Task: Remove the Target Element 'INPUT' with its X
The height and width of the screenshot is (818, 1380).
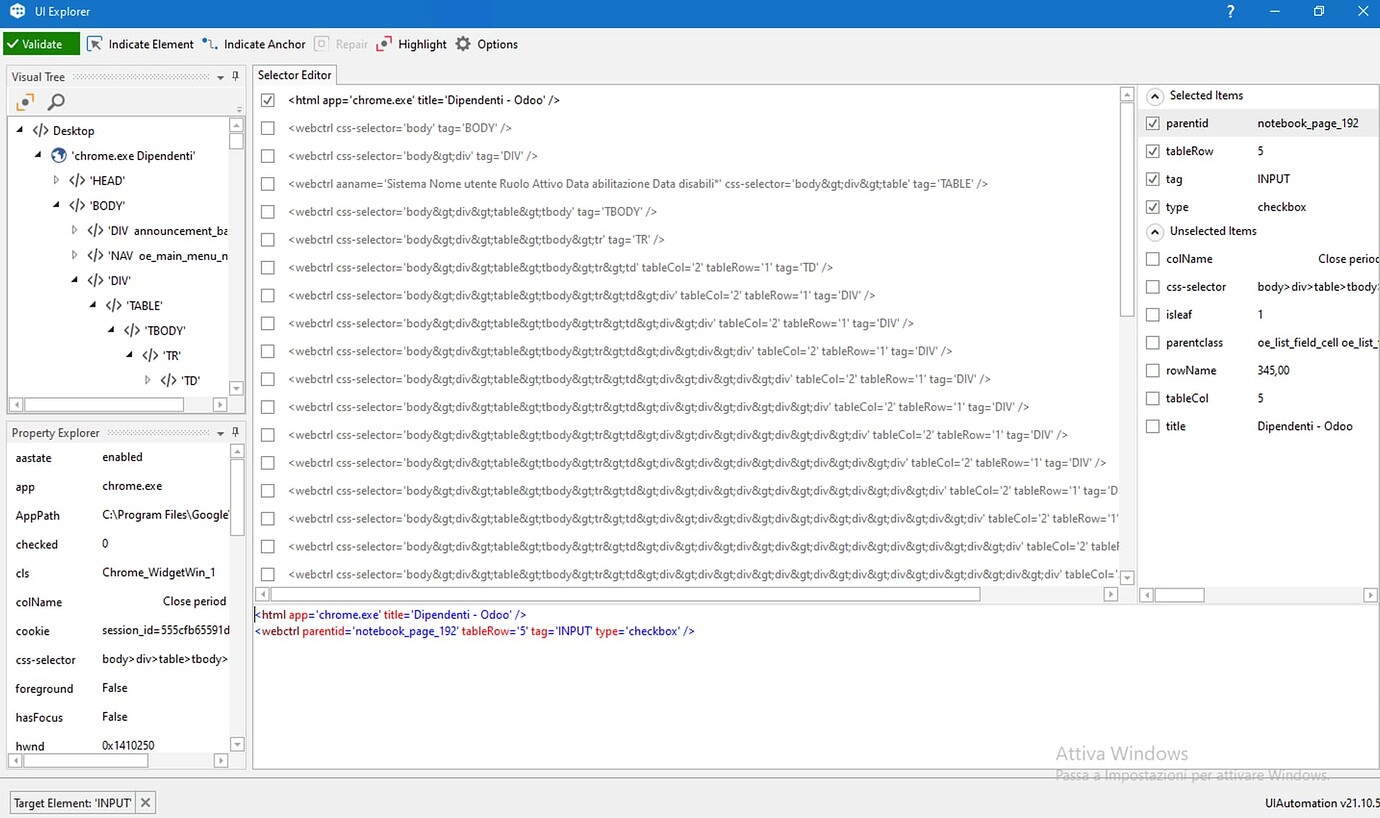Action: [x=145, y=802]
